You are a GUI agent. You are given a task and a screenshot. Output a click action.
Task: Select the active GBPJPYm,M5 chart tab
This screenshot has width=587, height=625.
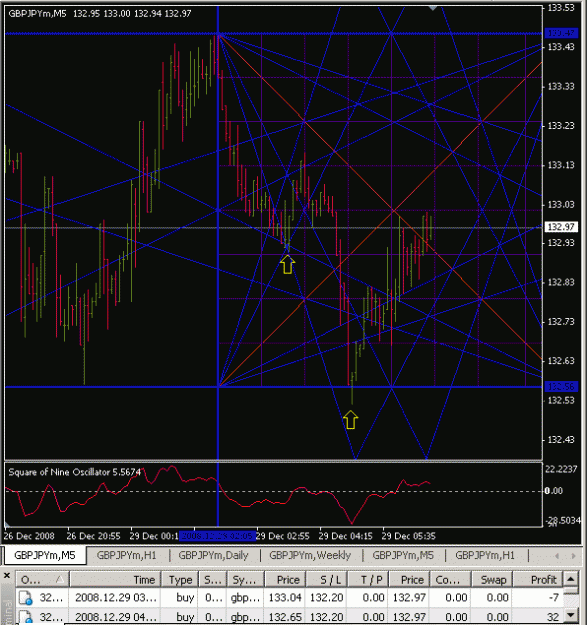click(45, 555)
